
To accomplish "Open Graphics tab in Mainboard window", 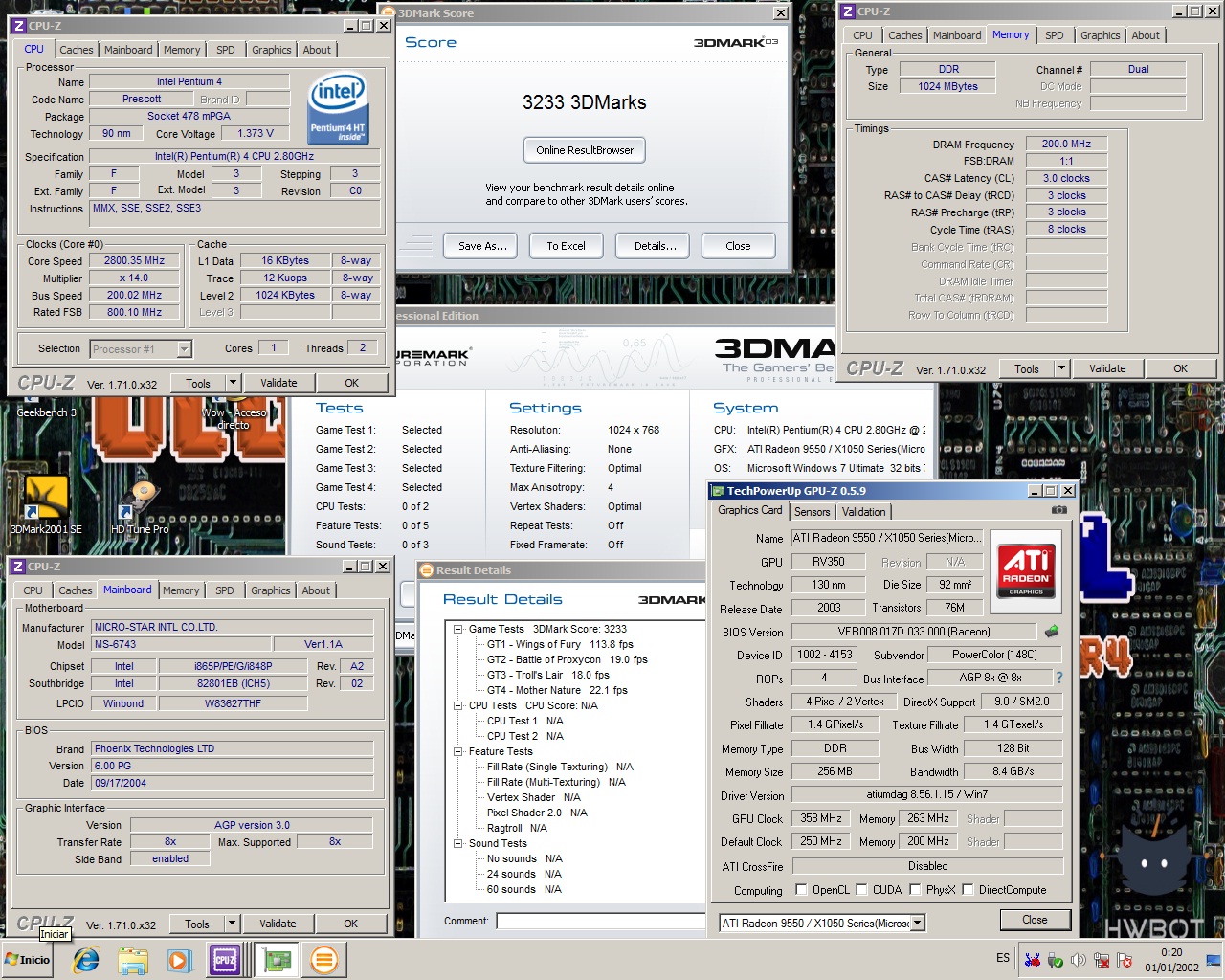I will [x=271, y=590].
